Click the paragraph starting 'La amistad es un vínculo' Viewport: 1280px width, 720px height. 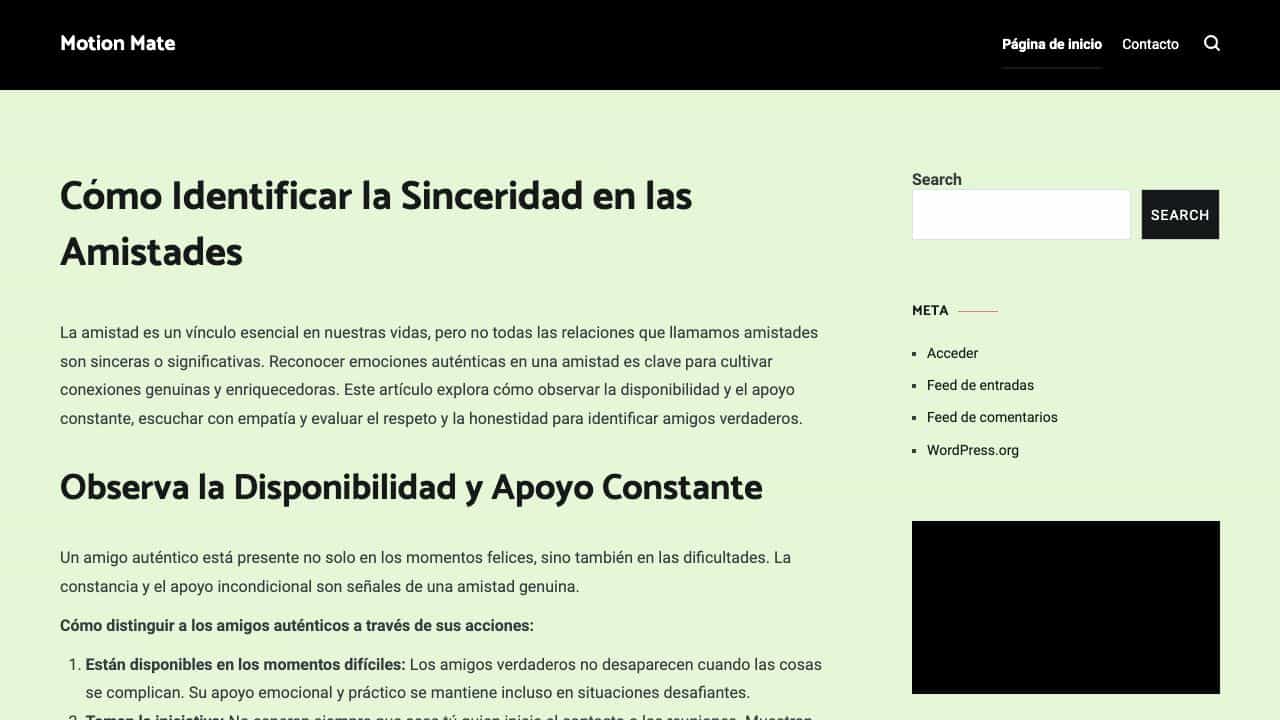(439, 375)
